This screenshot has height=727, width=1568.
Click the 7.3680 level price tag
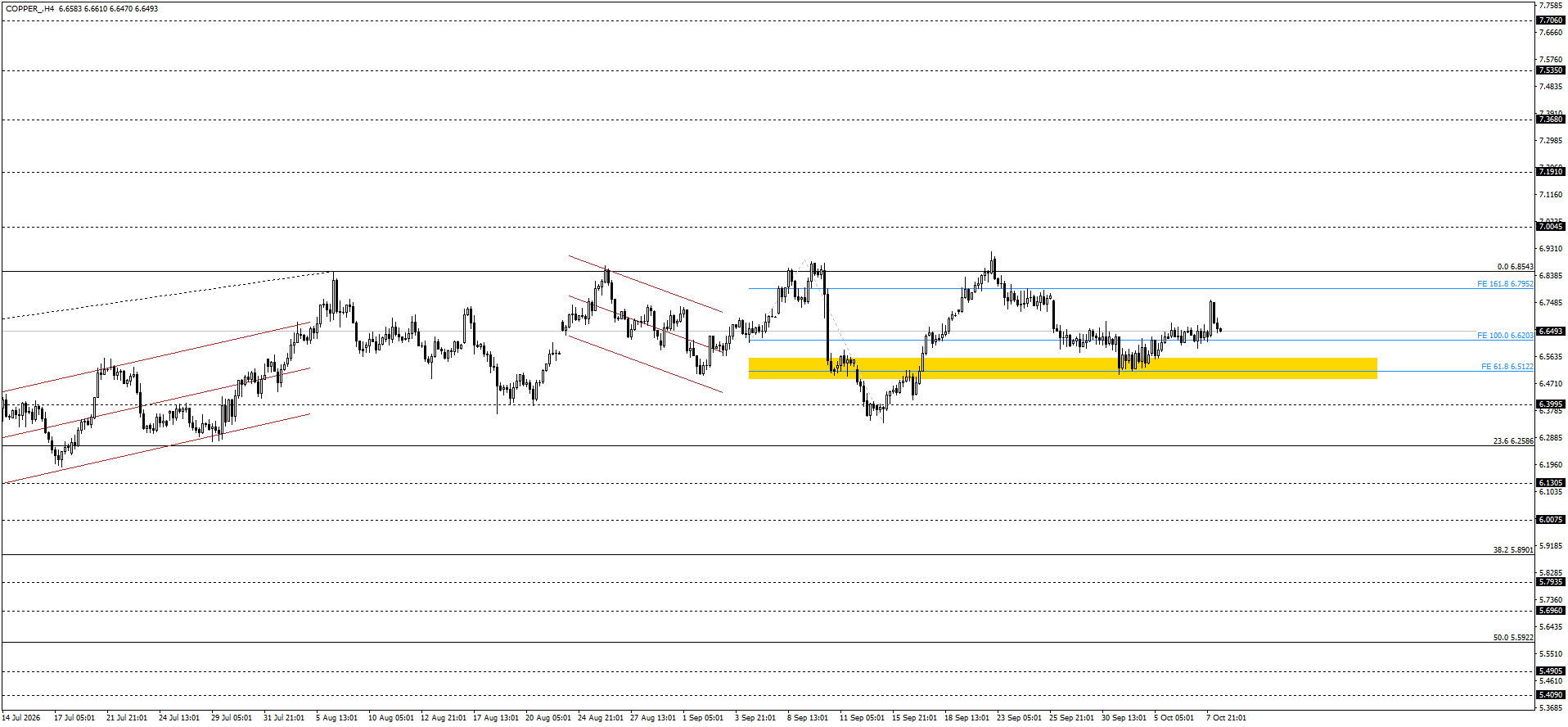click(x=1551, y=120)
